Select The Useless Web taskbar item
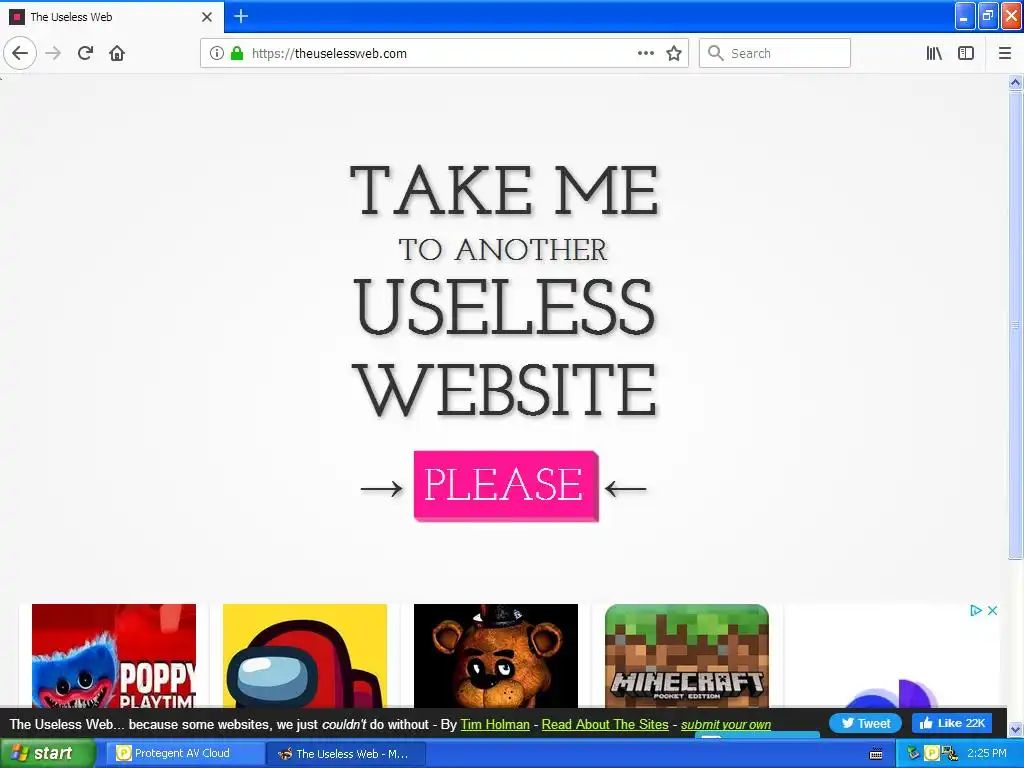Image resolution: width=1024 pixels, height=768 pixels. coord(346,754)
